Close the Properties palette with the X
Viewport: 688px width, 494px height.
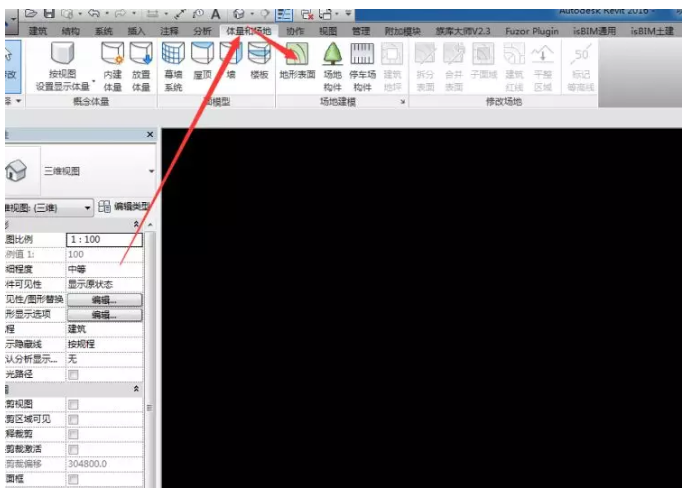(x=150, y=134)
